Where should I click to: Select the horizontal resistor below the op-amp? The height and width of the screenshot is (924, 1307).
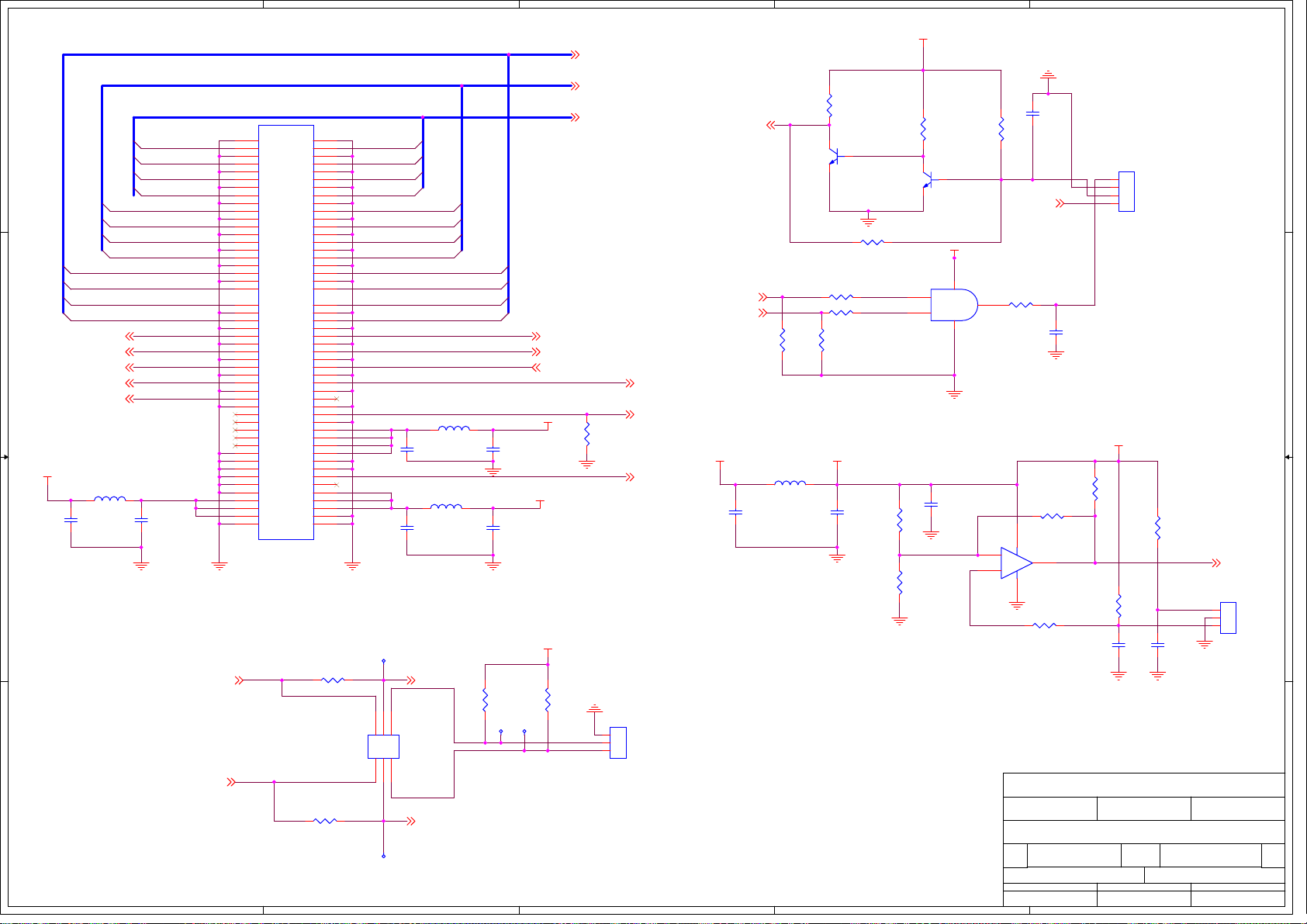(x=1045, y=625)
